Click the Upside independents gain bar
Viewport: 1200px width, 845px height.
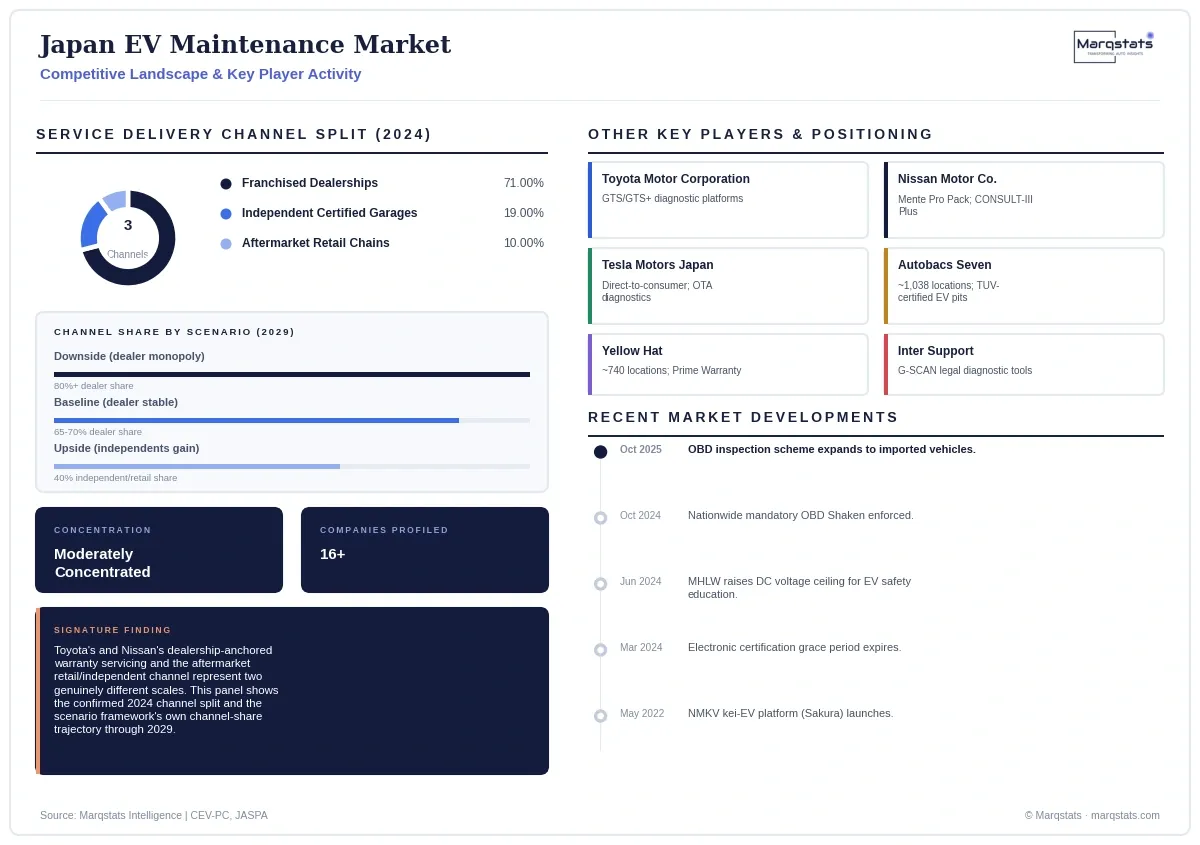pos(292,467)
